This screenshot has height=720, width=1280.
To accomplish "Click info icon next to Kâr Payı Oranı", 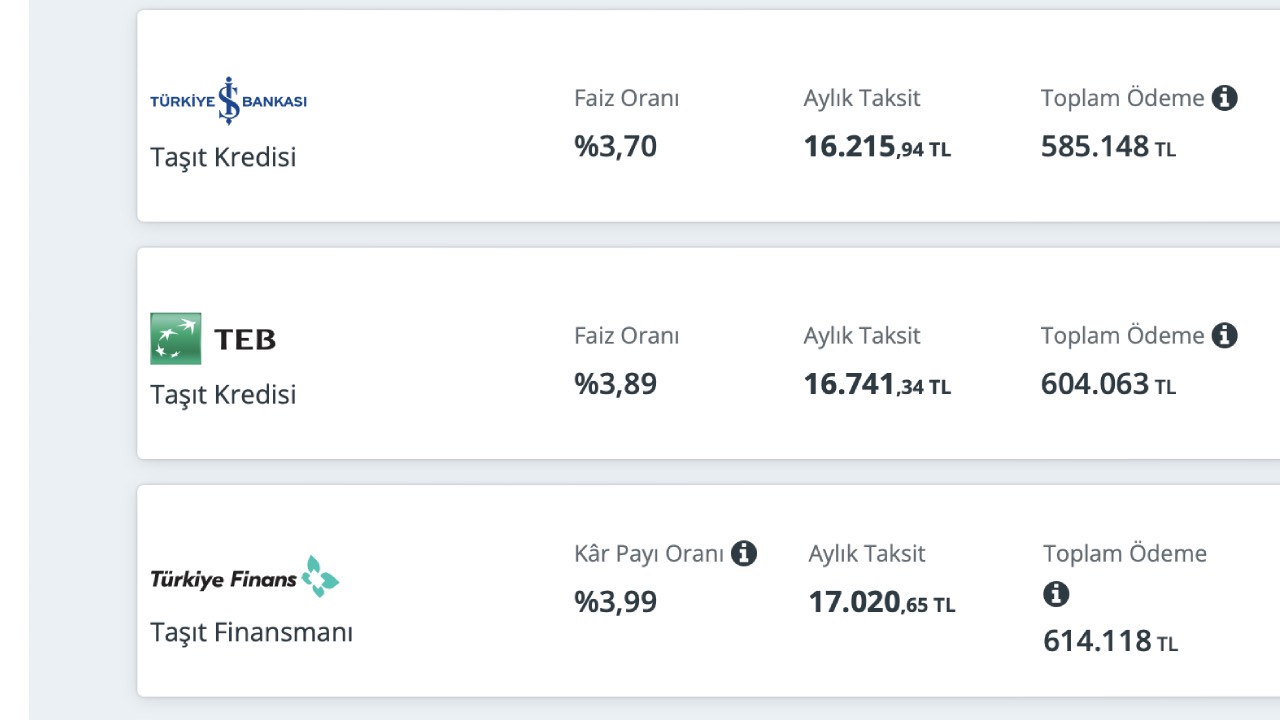I will 744,553.
